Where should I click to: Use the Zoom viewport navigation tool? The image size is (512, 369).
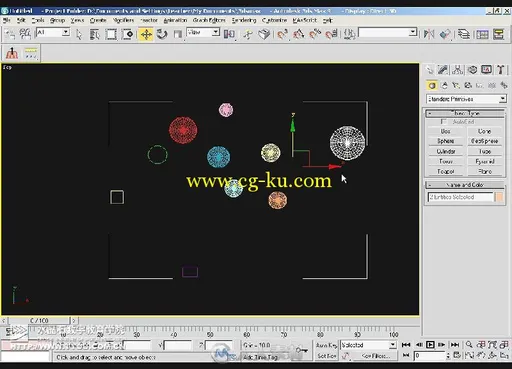tap(469, 344)
